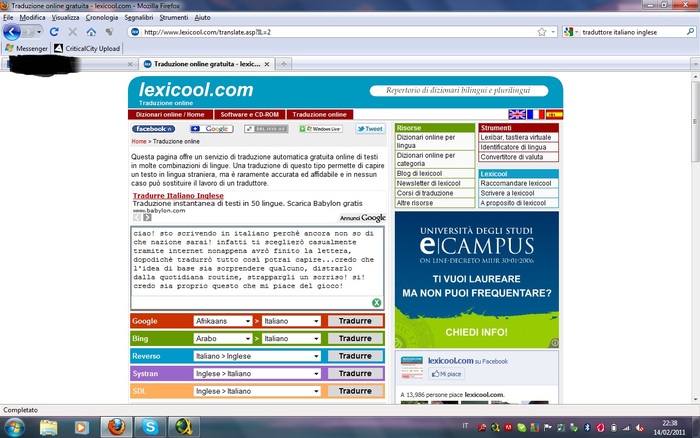This screenshot has height=438, width=700.
Task: Share page with the Tweet button
Action: (x=370, y=129)
